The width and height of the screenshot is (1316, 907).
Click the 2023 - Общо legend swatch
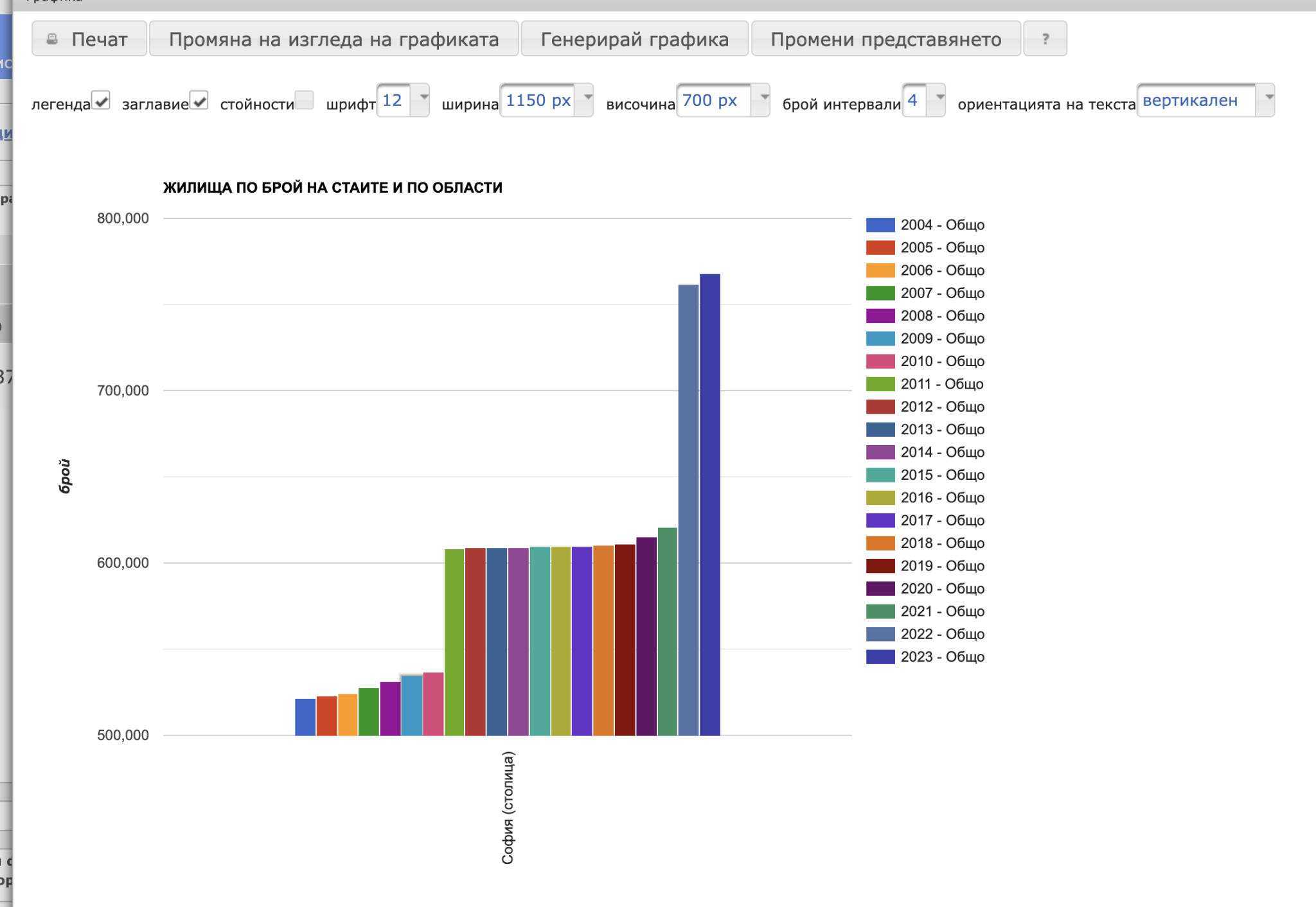pyautogui.click(x=880, y=656)
